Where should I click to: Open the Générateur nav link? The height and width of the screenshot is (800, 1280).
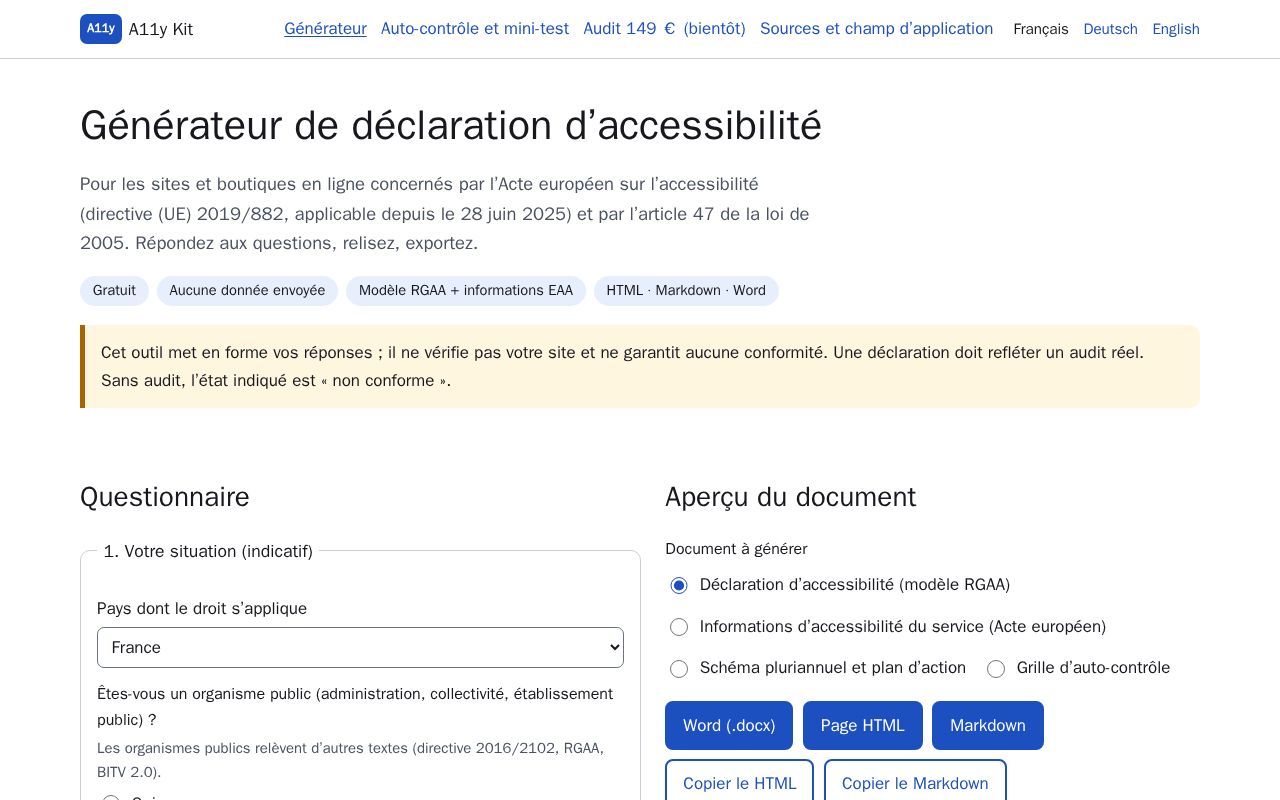pos(325,29)
